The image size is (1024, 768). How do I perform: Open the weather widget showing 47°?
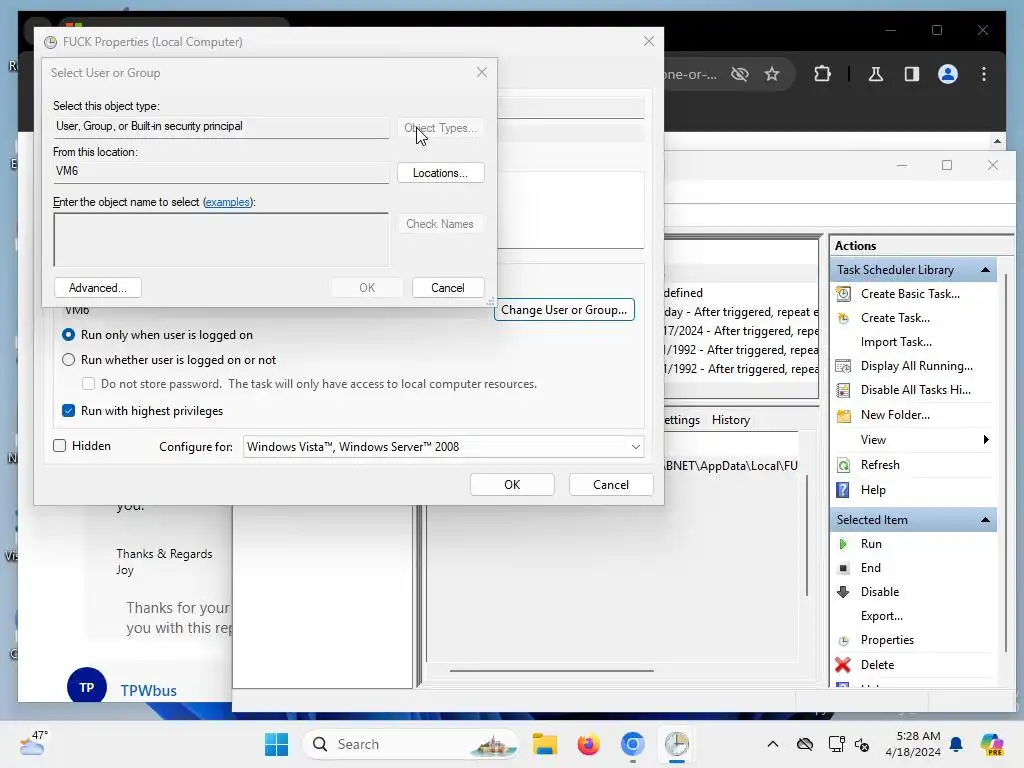click(33, 743)
